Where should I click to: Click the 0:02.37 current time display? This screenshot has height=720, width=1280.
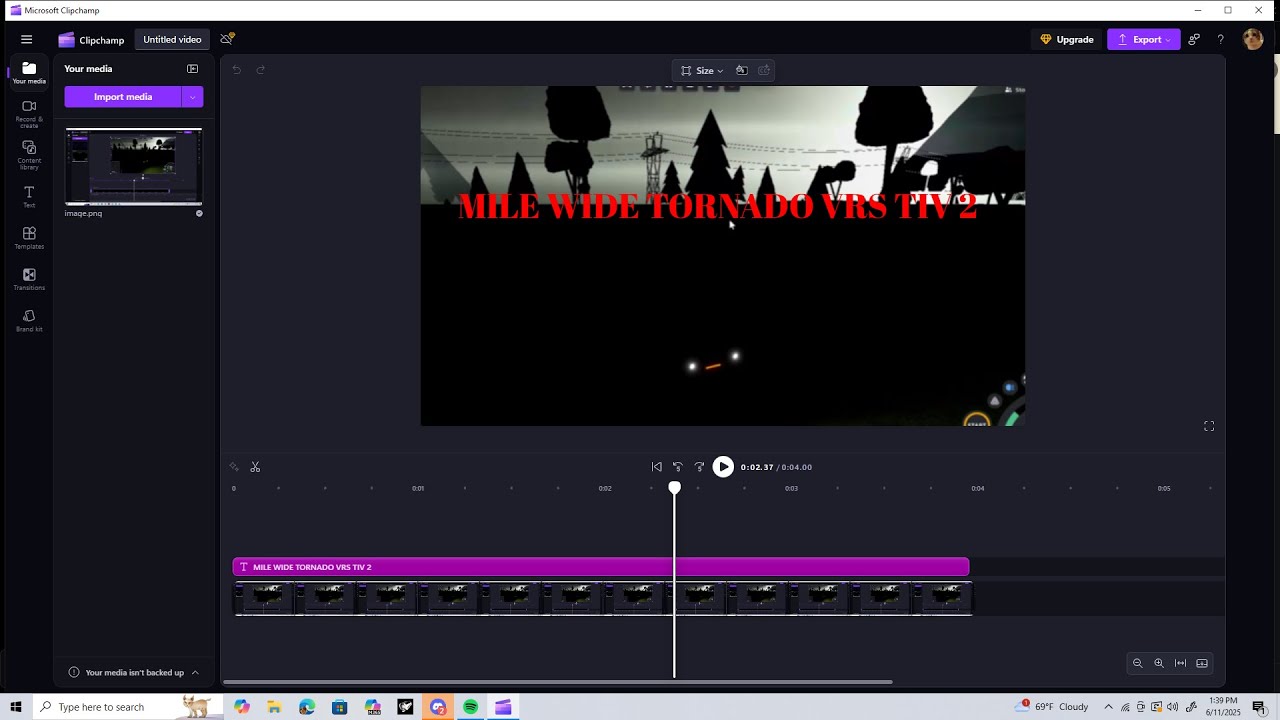click(757, 467)
